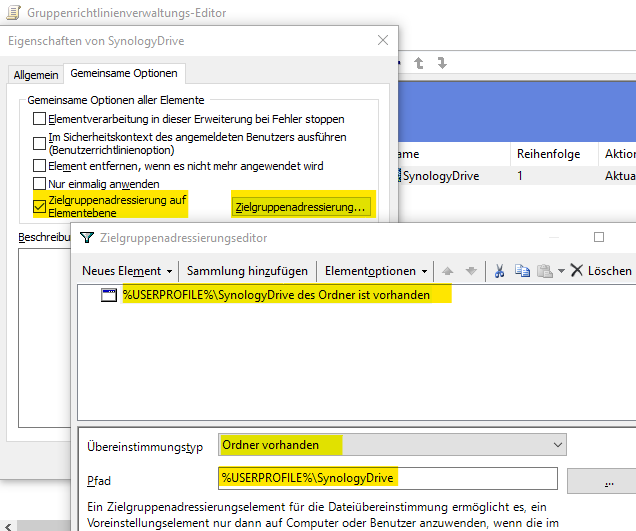636x531 pixels.
Task: Uncheck Zielgruppenadressierung auf Elementebene
Action: coord(39,206)
